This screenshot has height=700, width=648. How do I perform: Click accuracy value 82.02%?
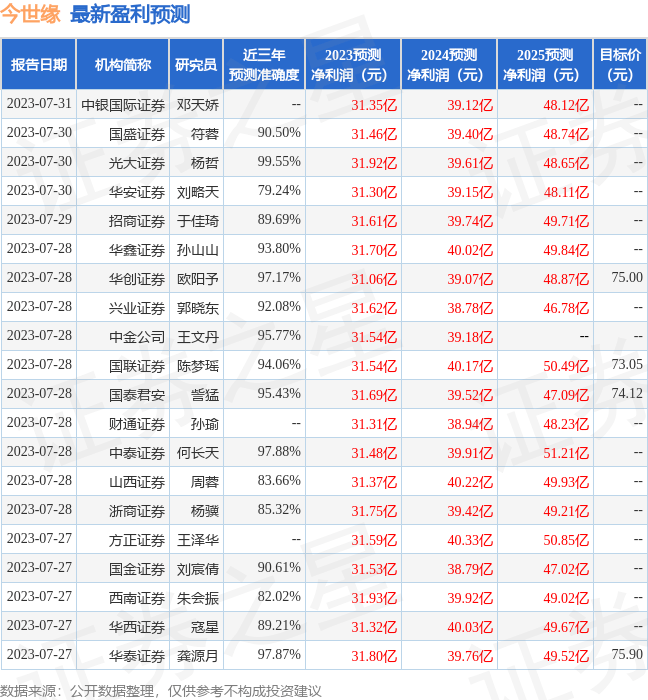(x=279, y=597)
